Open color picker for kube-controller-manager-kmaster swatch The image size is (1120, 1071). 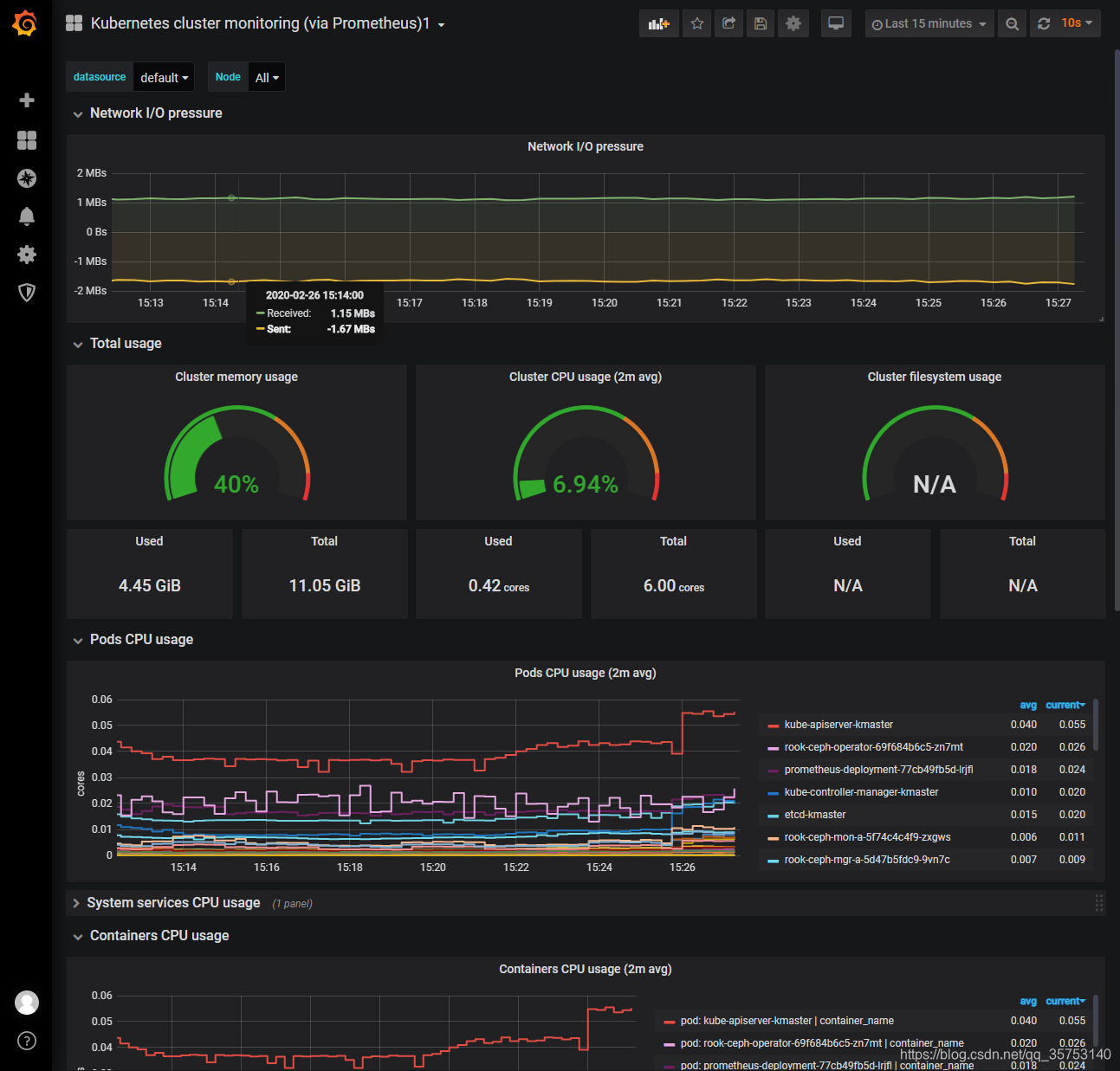[x=774, y=793]
